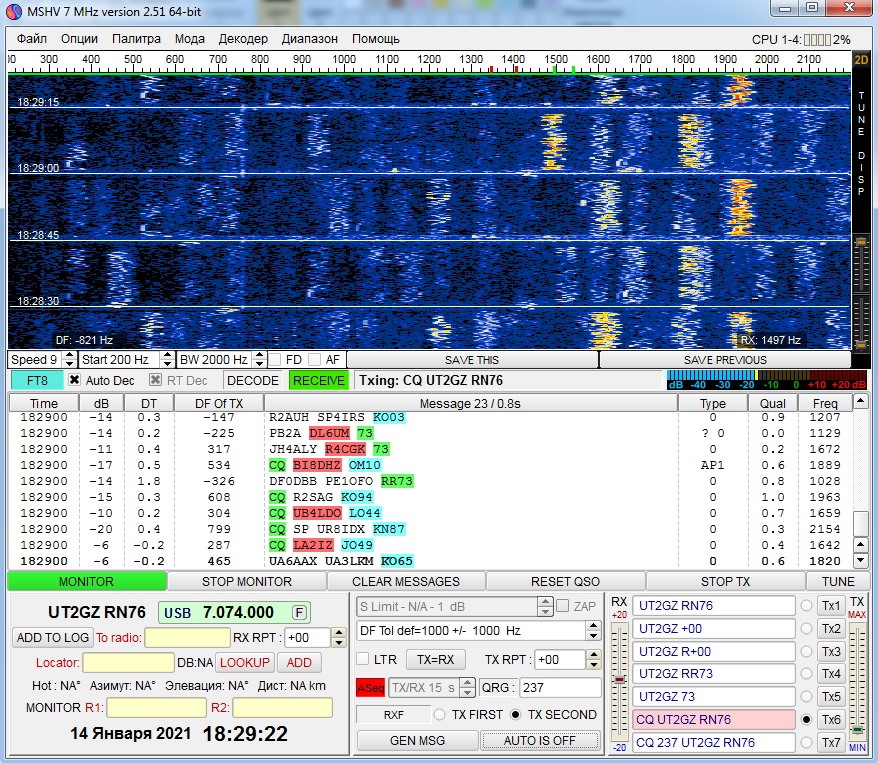The height and width of the screenshot is (763, 878).
Task: Open the Декодер menu
Action: 243,39
